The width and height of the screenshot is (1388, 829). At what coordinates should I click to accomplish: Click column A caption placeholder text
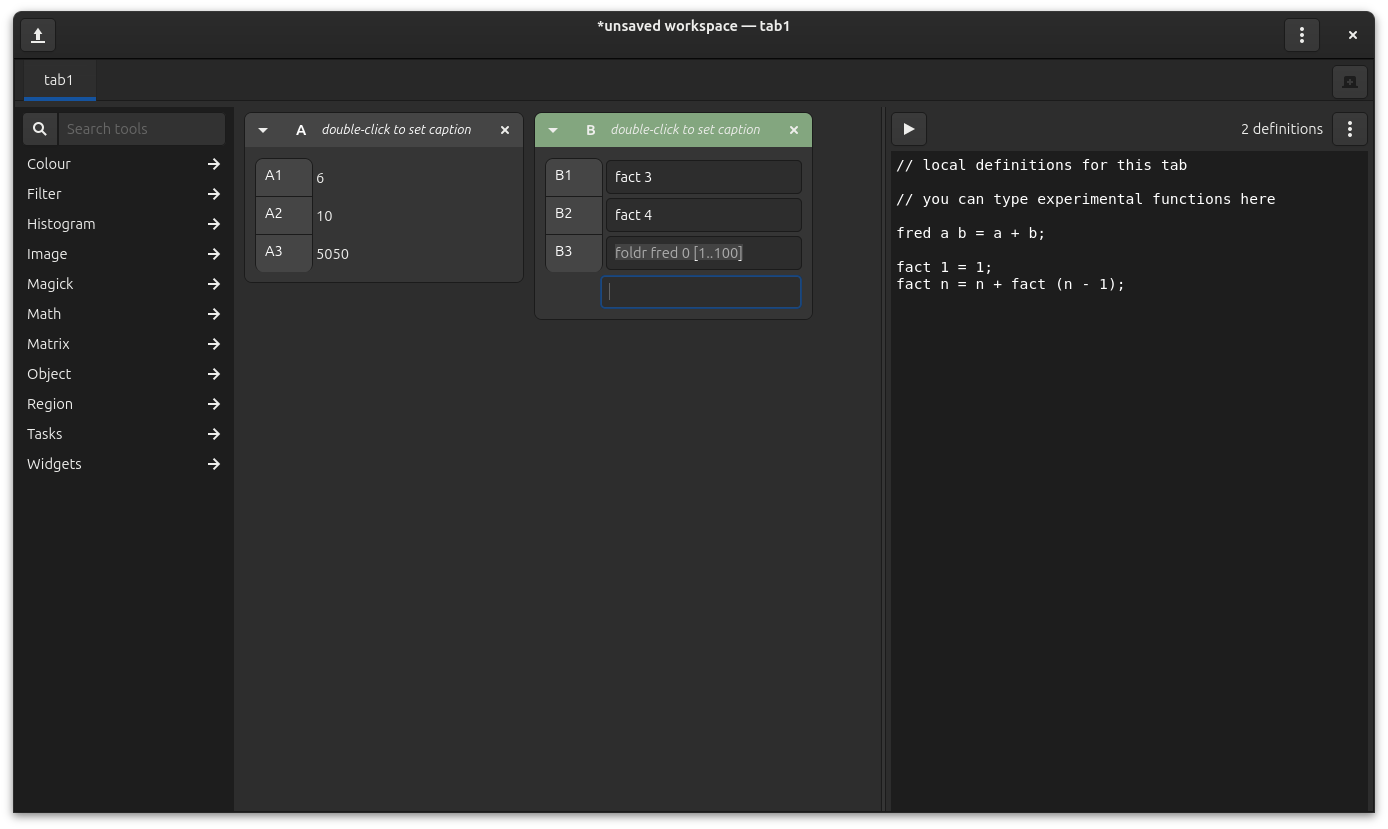(x=396, y=130)
